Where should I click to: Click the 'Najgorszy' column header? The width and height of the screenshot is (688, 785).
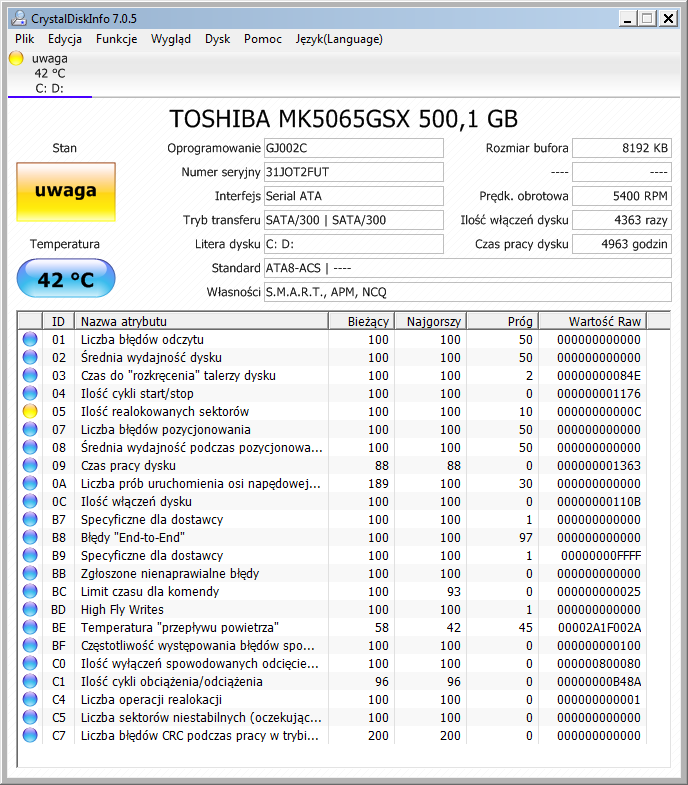(431, 321)
